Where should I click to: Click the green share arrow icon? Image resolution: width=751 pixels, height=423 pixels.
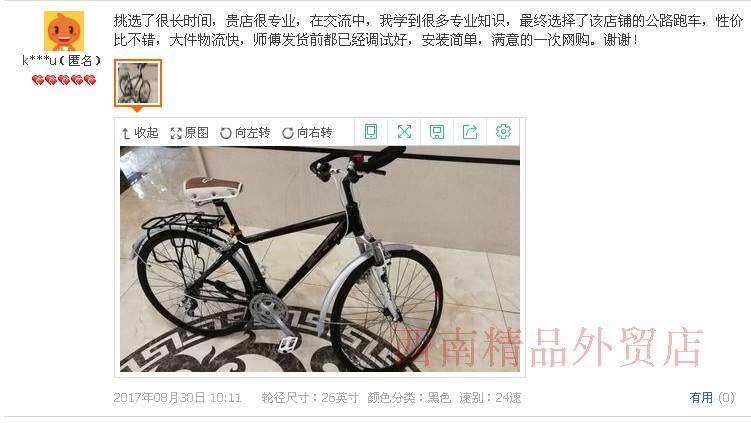click(x=470, y=132)
